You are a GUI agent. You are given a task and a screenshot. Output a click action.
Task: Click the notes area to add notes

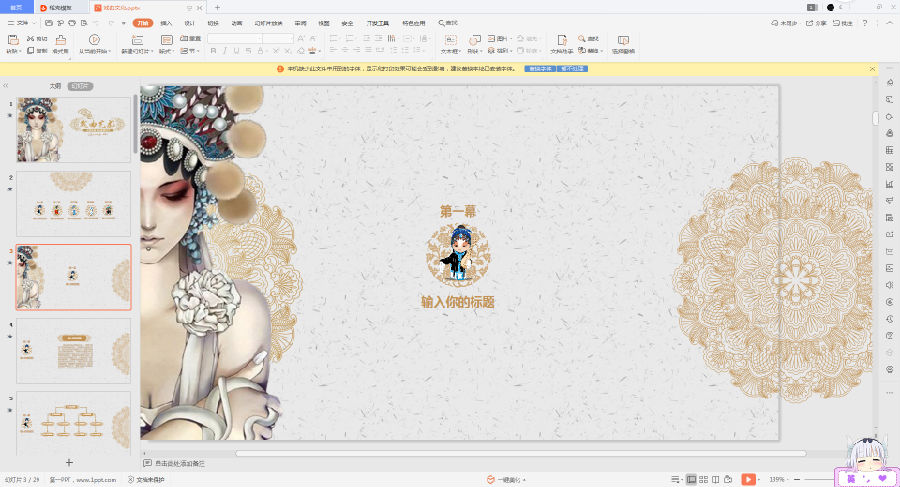(180, 463)
